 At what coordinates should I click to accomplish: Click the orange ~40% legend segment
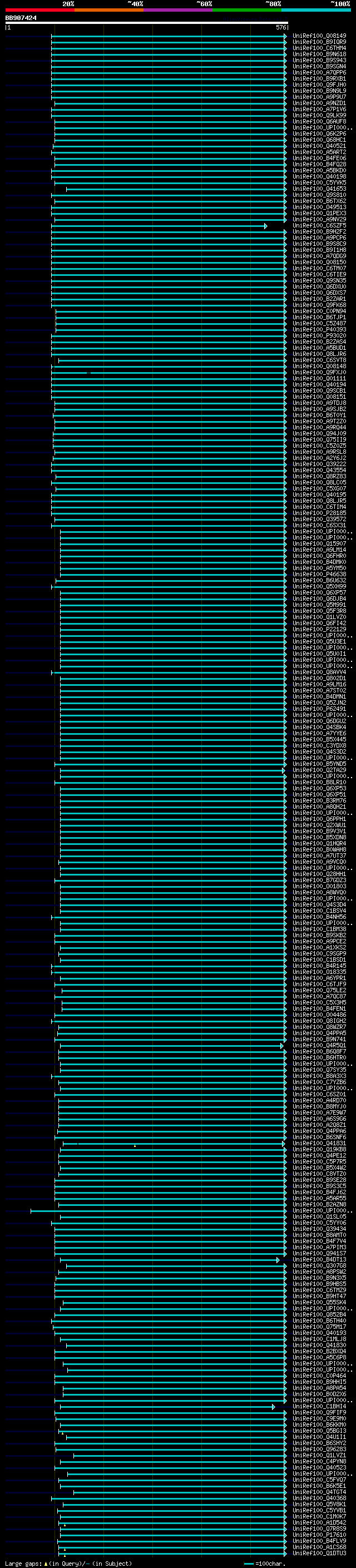[109, 10]
